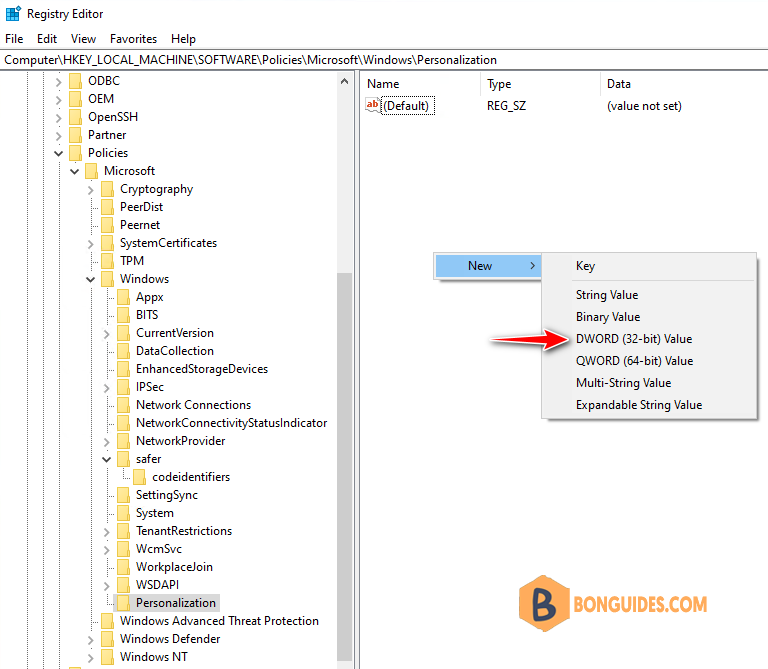Open the Edit menu

(x=47, y=39)
